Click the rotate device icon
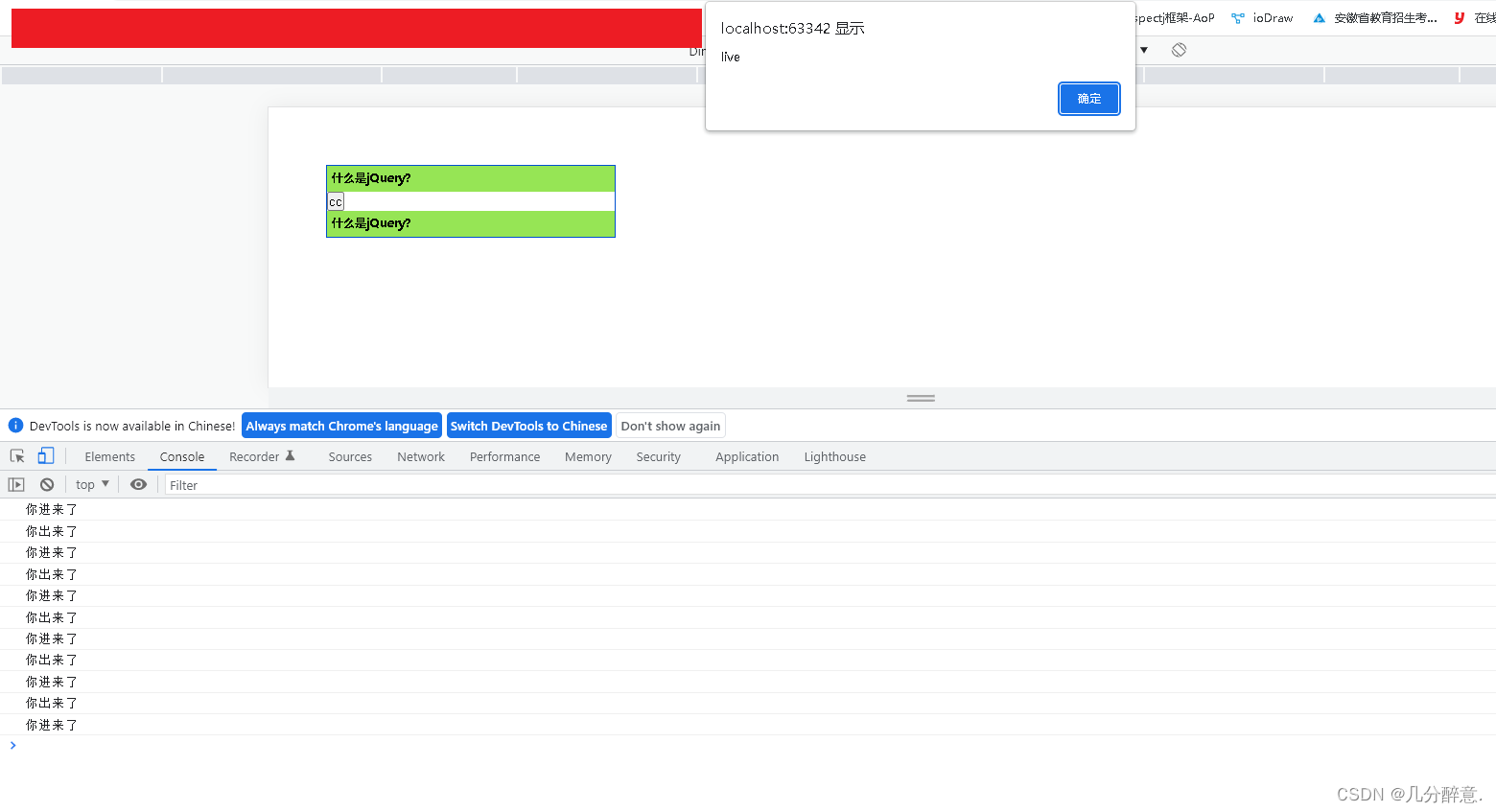Screen dimensions: 1496x812 (x=1180, y=50)
